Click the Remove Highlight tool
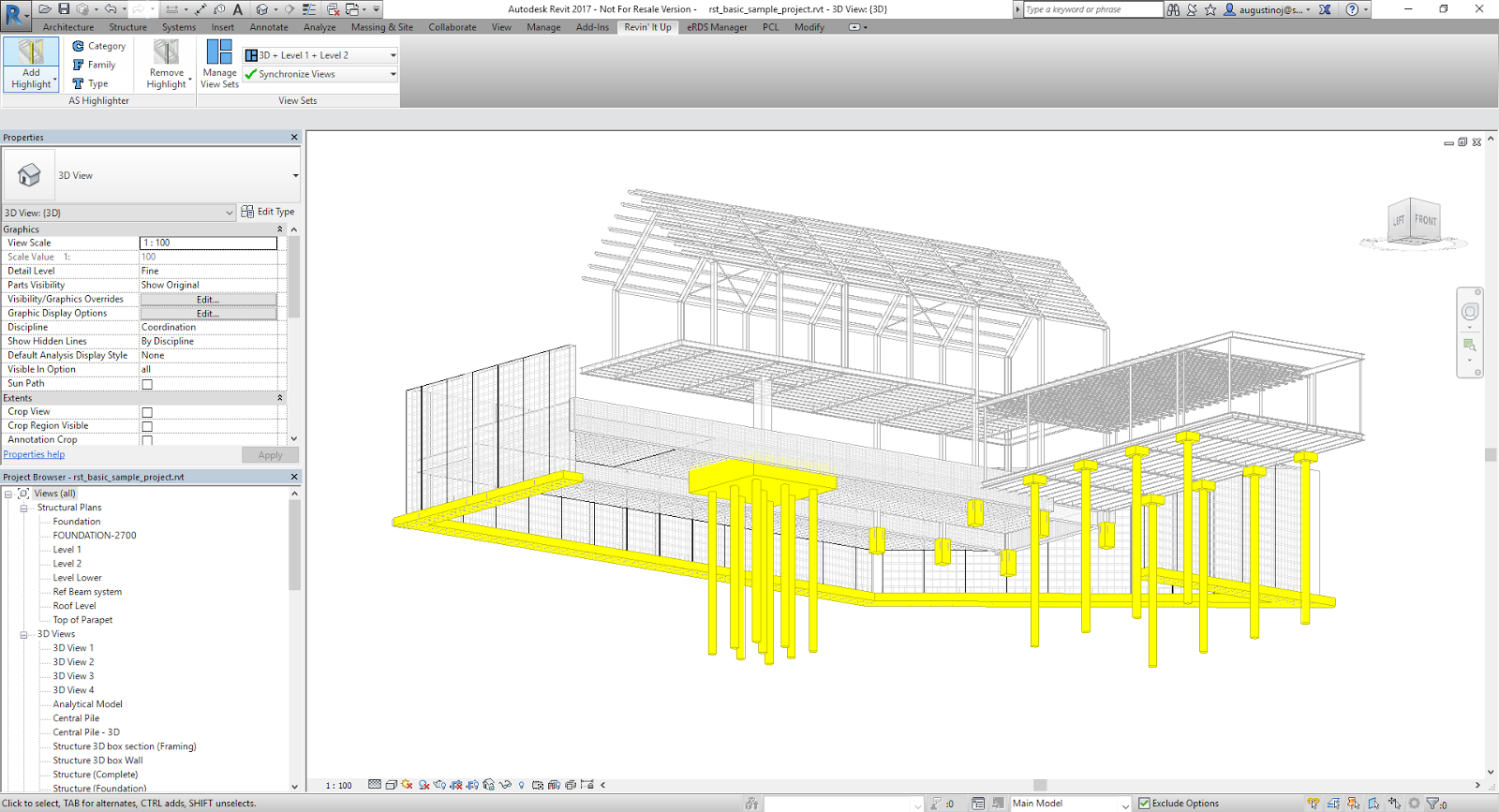This screenshot has height=812, width=1499. [x=167, y=64]
